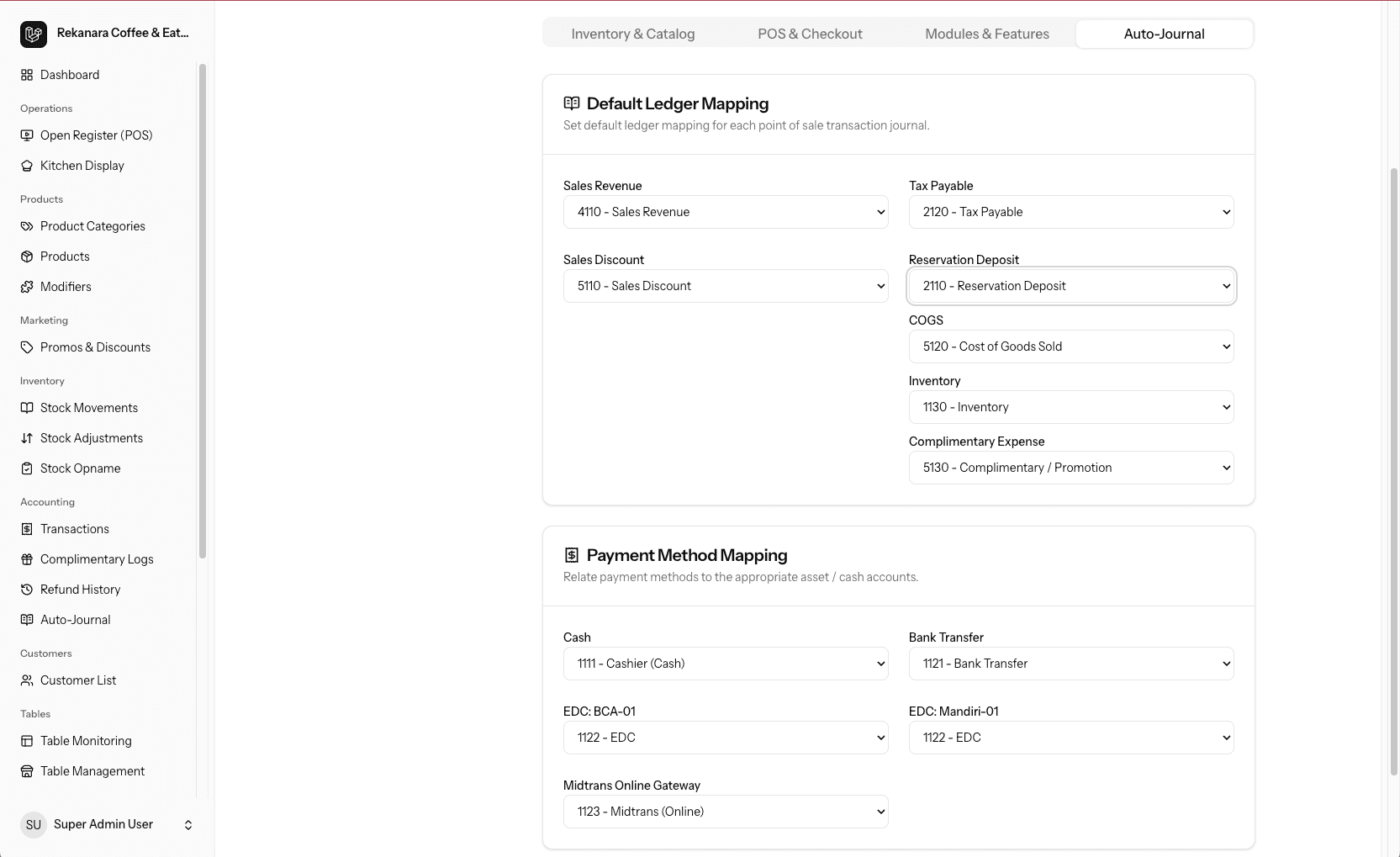Click the Products box icon
The image size is (1400, 857).
[27, 257]
